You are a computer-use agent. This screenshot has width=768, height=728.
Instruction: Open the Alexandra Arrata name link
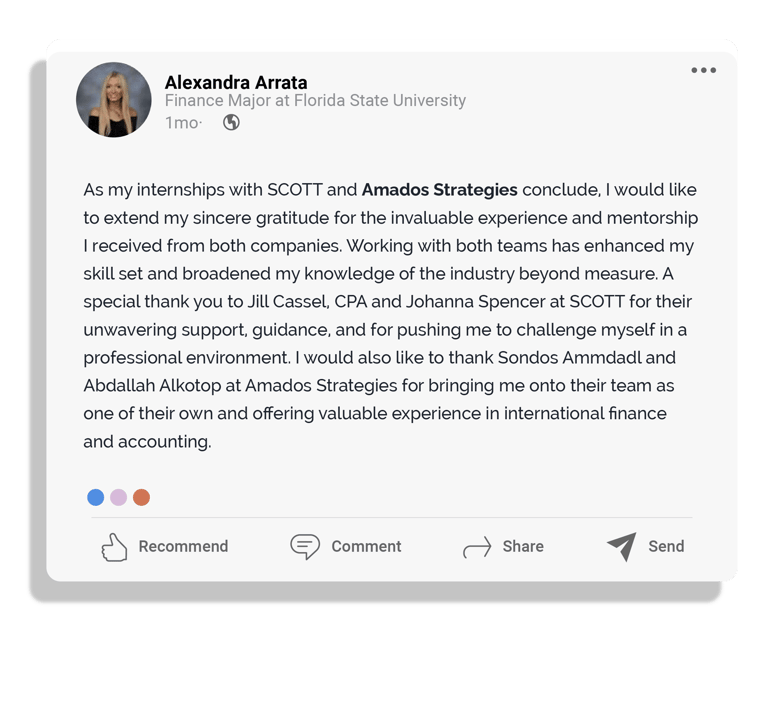(236, 82)
